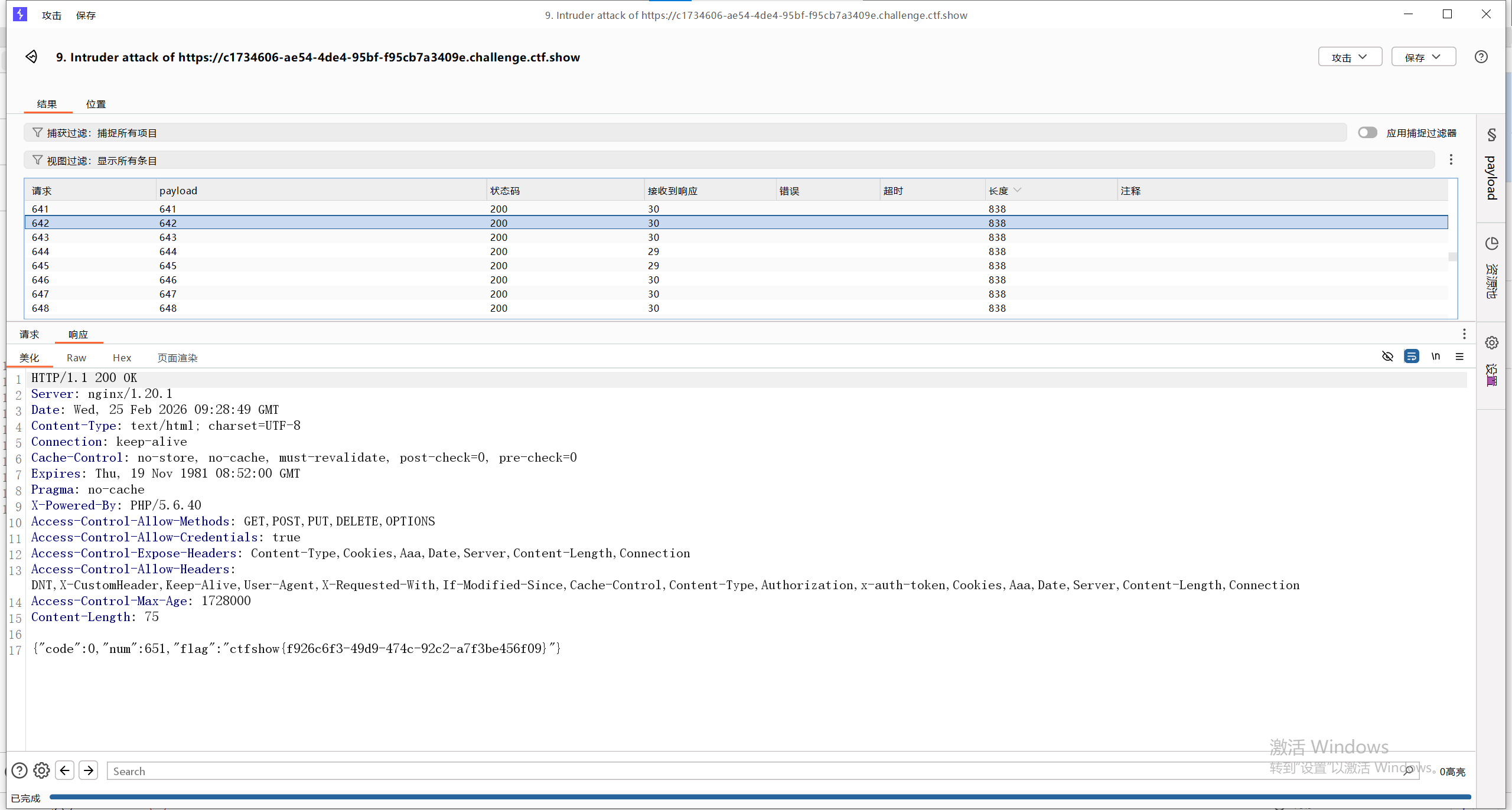Toggle line wrap button in response viewer
The height and width of the screenshot is (810, 1512).
[1411, 357]
